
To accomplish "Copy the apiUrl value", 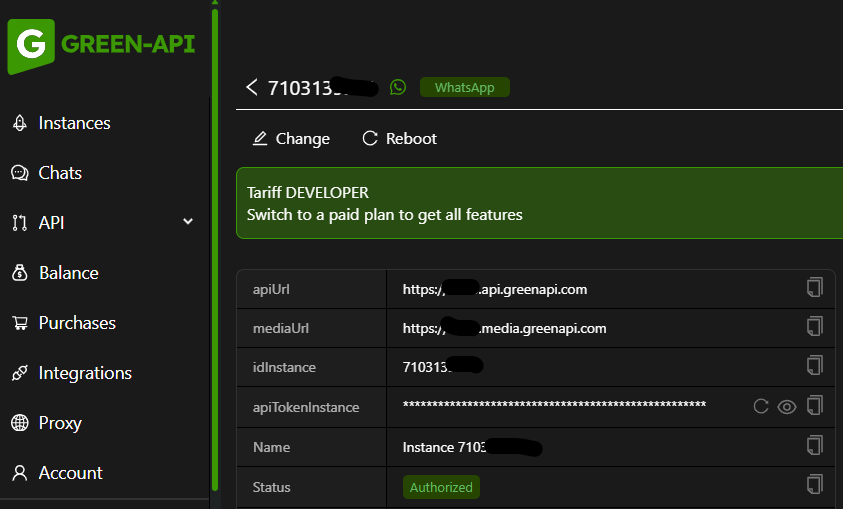I will click(815, 288).
